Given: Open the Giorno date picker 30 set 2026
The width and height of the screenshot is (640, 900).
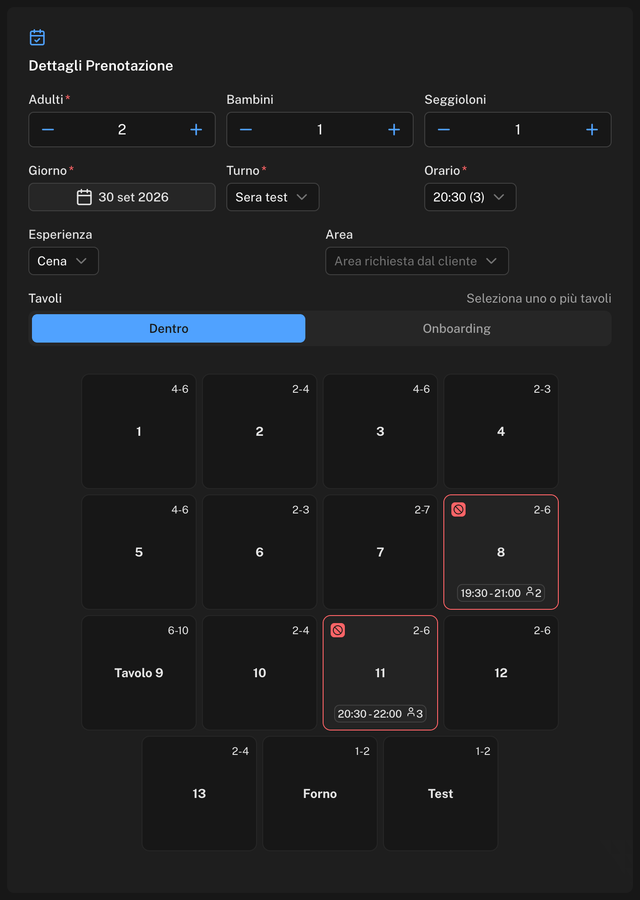Looking at the screenshot, I should coord(122,197).
